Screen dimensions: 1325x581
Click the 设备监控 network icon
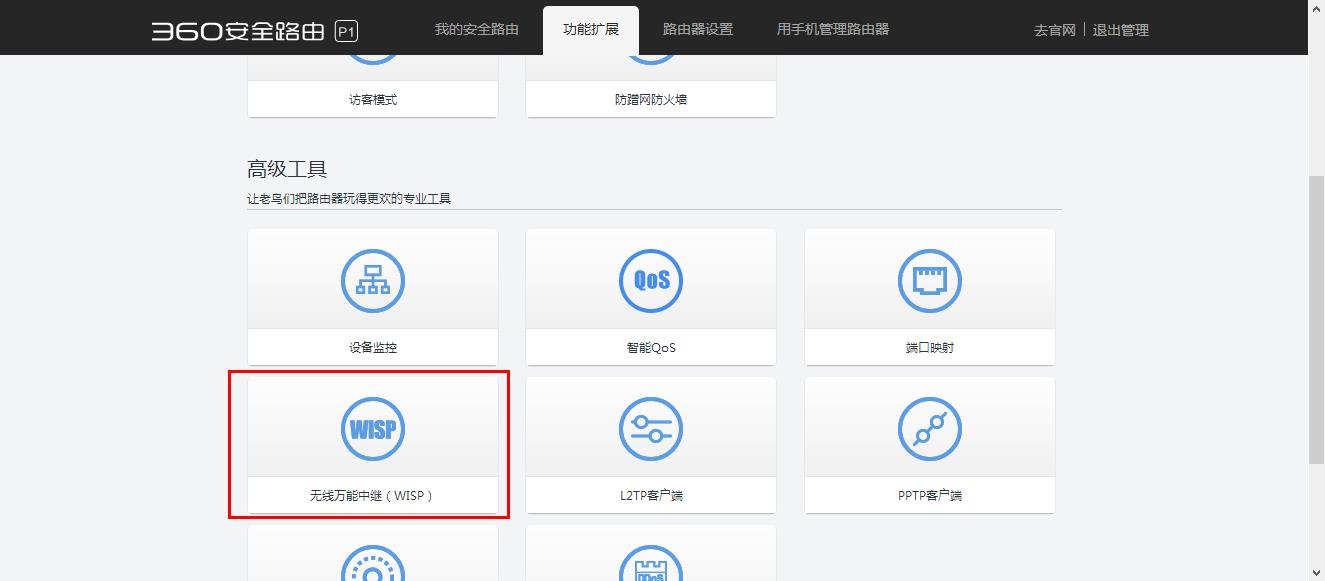tap(372, 281)
